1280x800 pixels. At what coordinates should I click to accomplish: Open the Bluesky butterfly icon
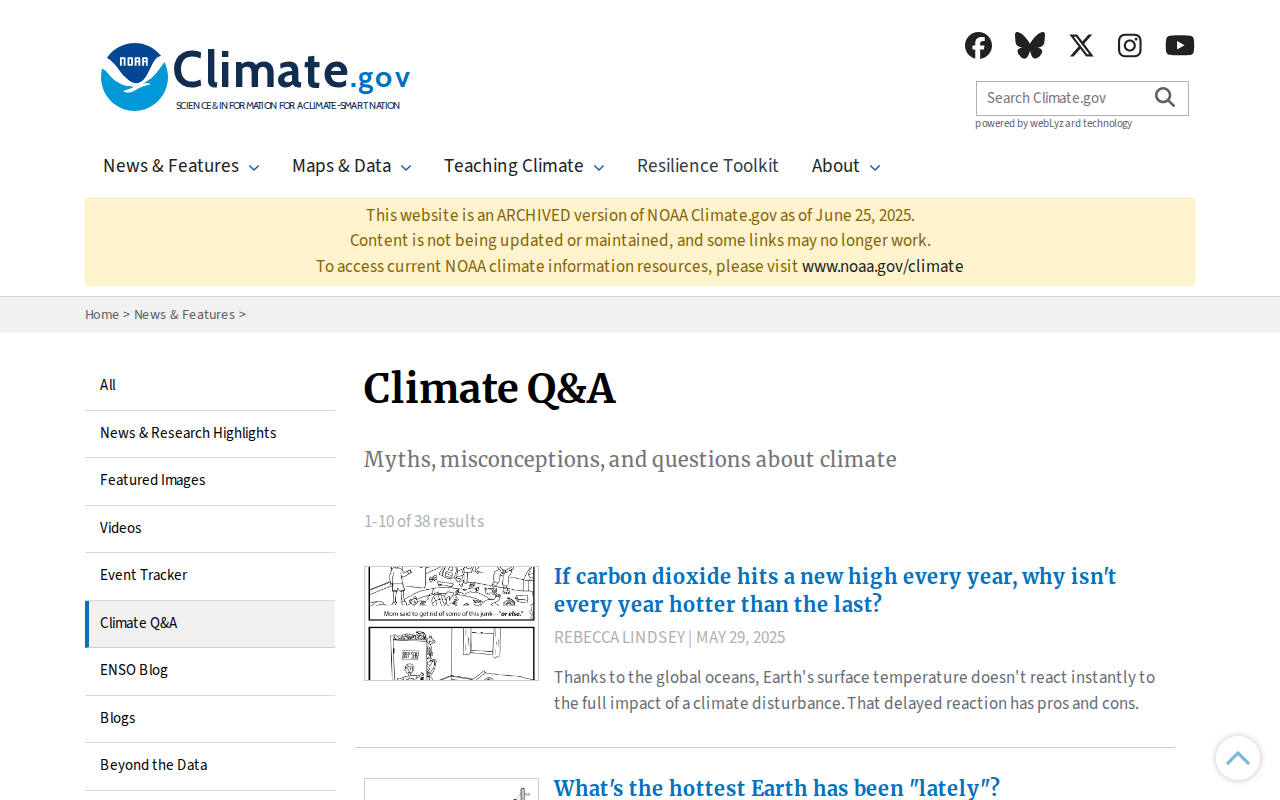1030,45
